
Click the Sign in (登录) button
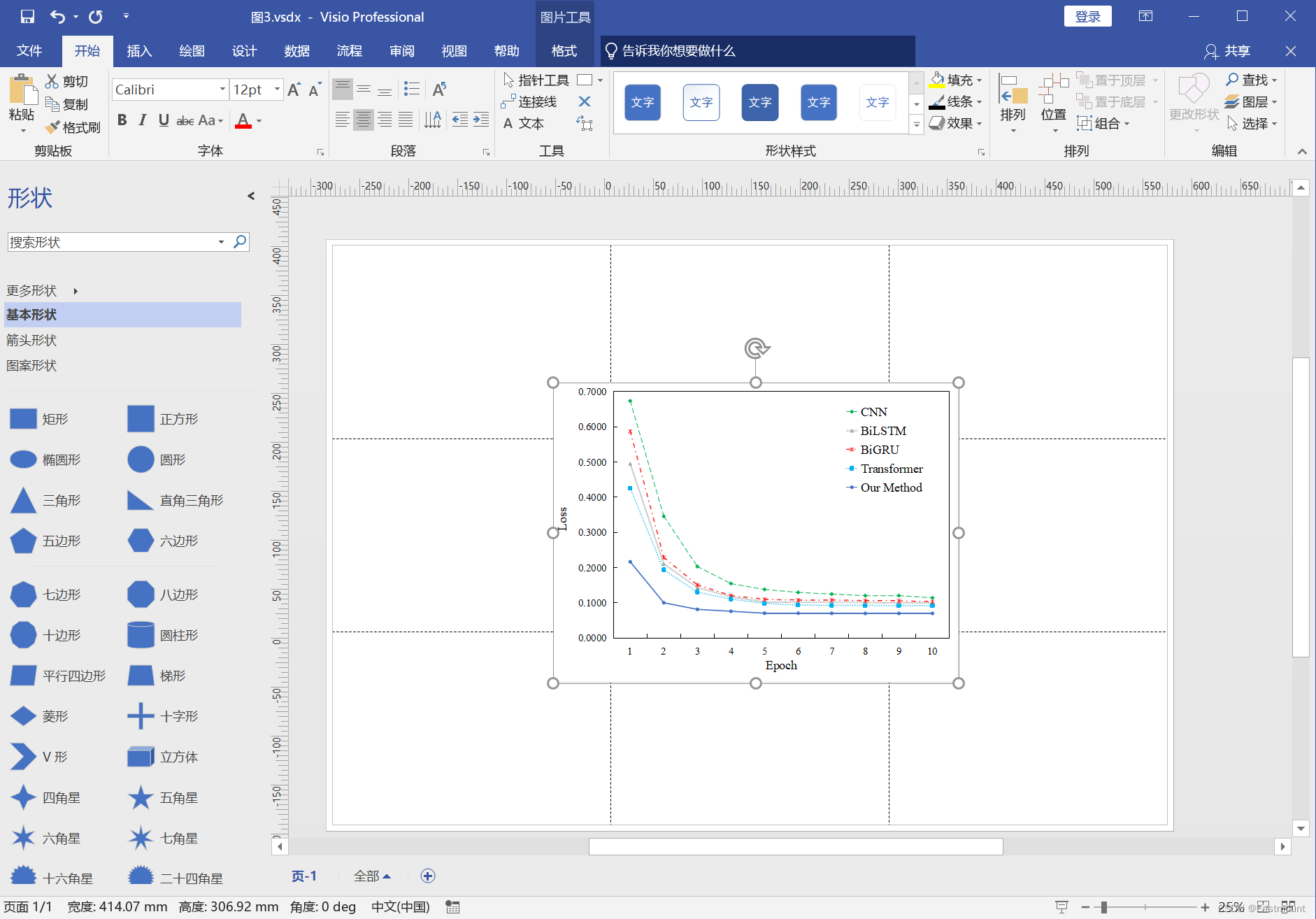[x=1088, y=16]
